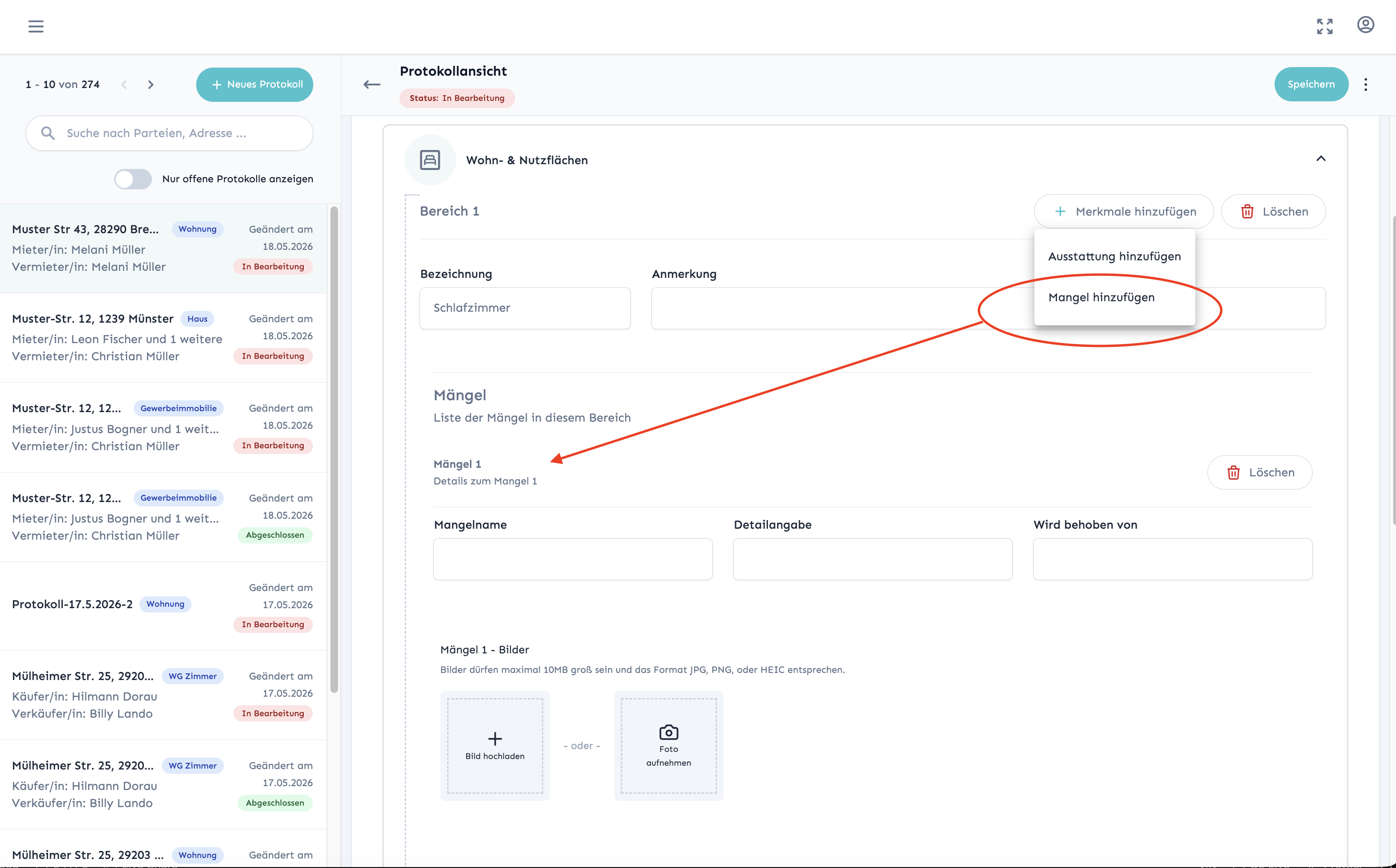
Task: Click the Neues Protokoll button
Action: (254, 84)
